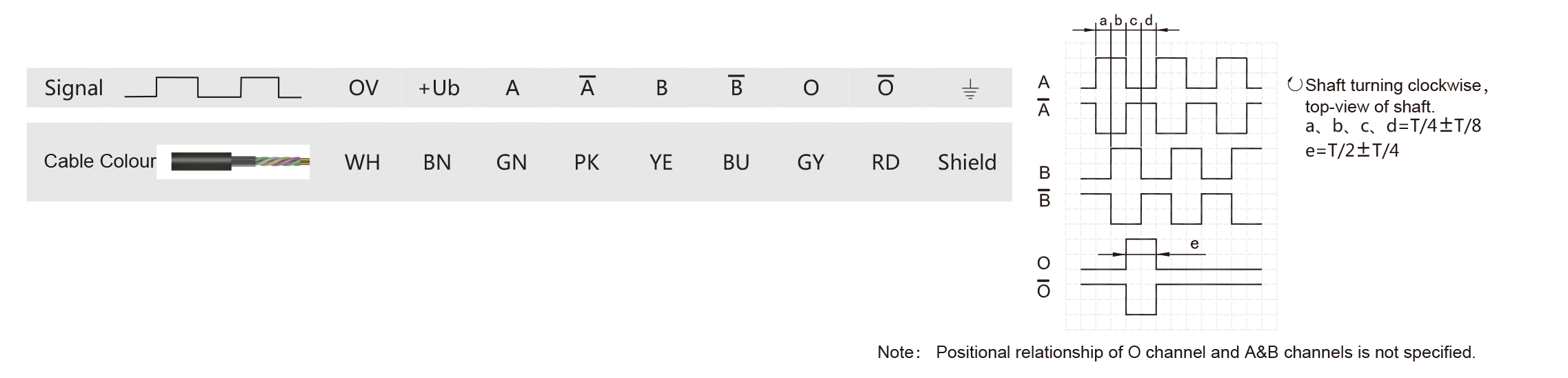Click the Note text below diagram
This screenshot has height=378, width=1568.
(x=1176, y=352)
